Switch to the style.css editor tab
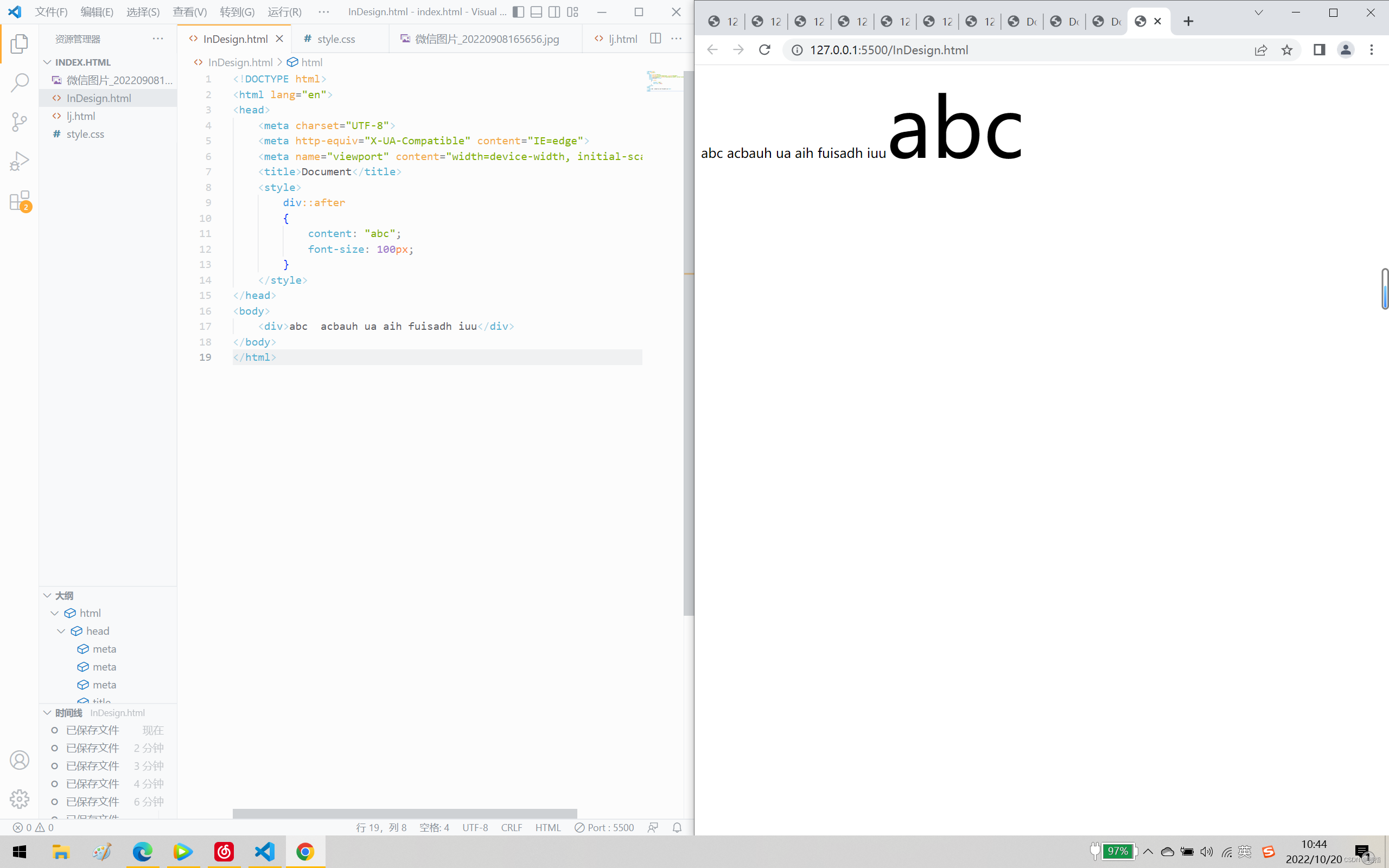This screenshot has width=1389, height=868. (336, 39)
